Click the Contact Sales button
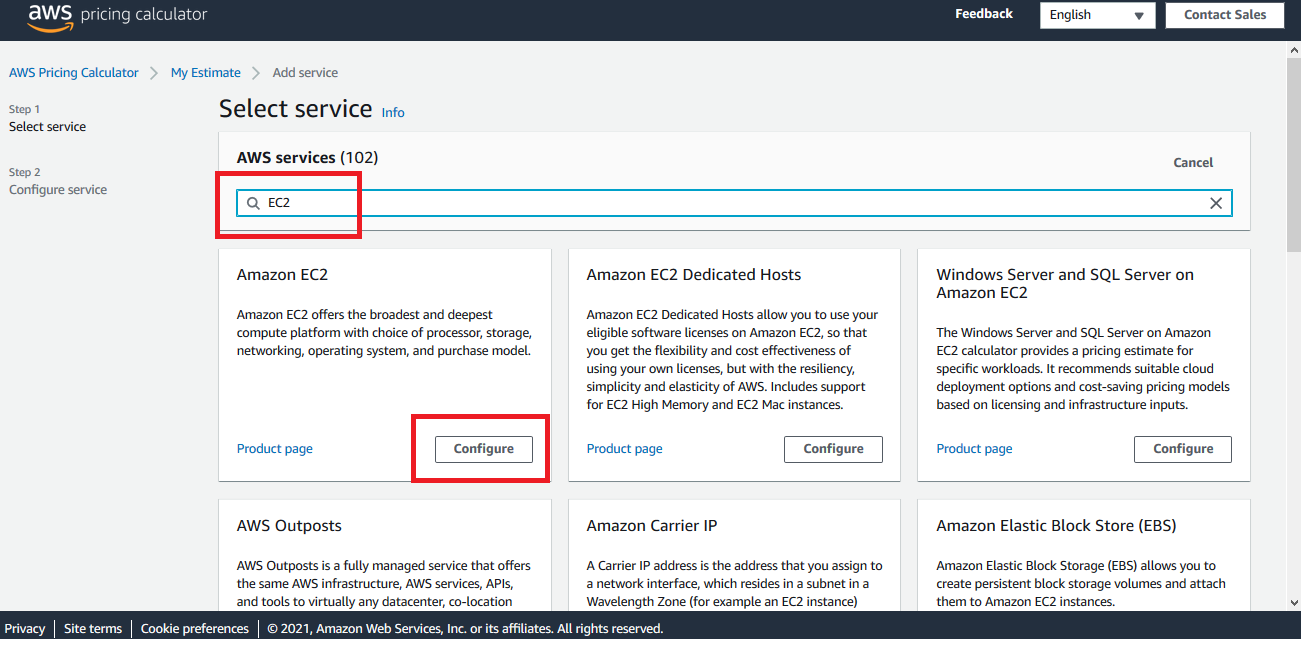The image size is (1301, 648). click(1225, 15)
